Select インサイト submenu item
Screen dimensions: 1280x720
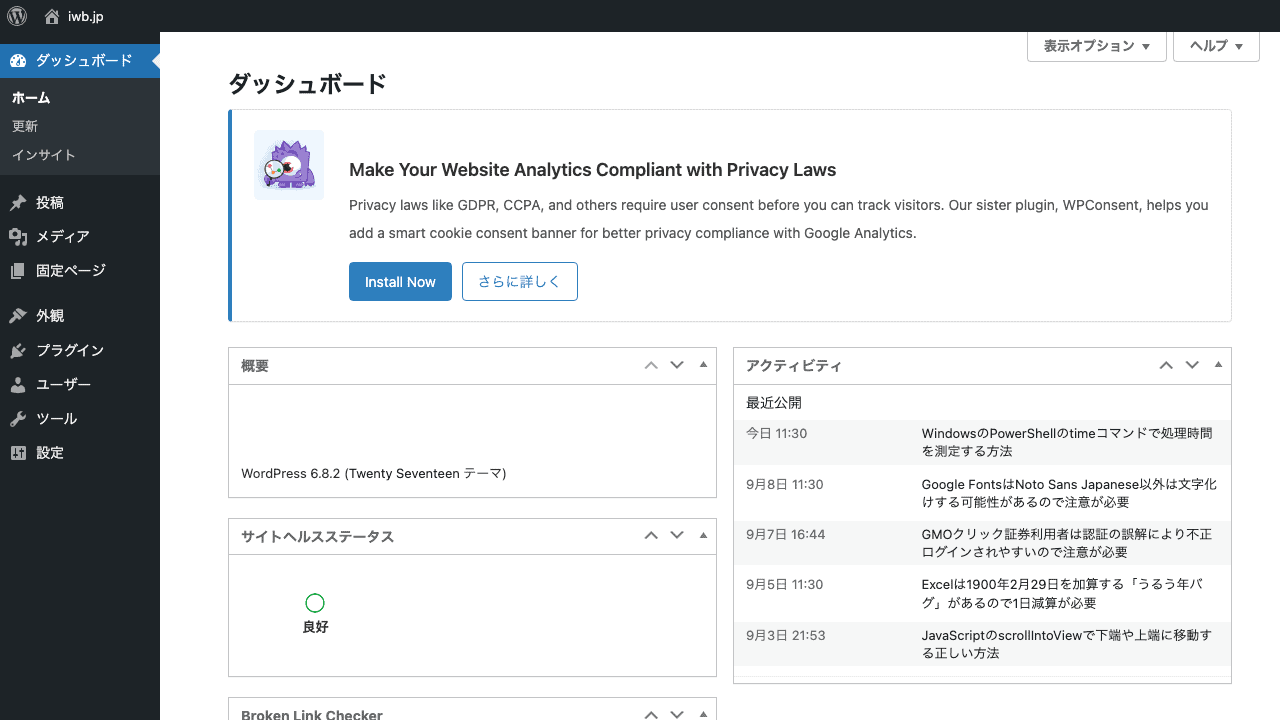(44, 155)
